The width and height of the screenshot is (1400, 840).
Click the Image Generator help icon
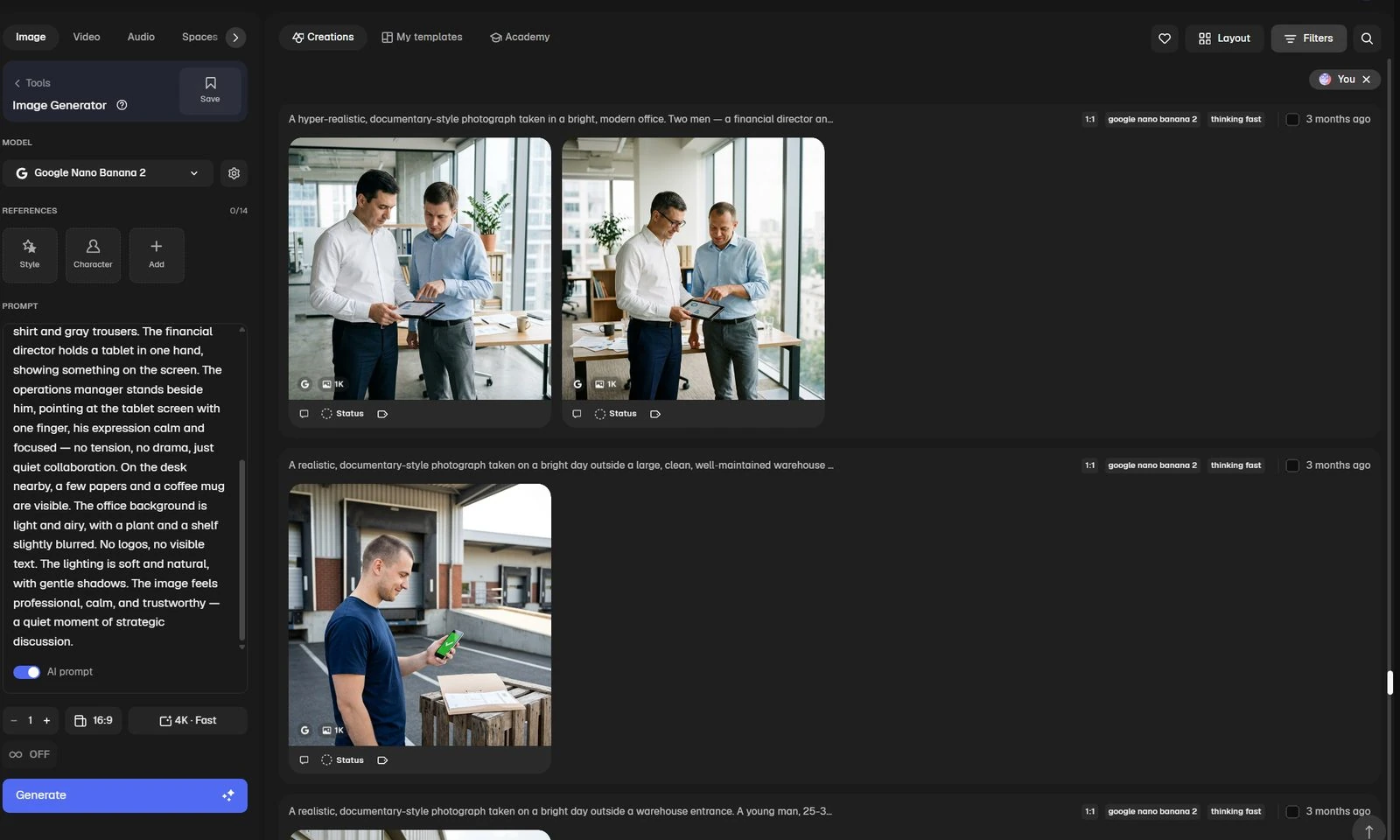[122, 105]
